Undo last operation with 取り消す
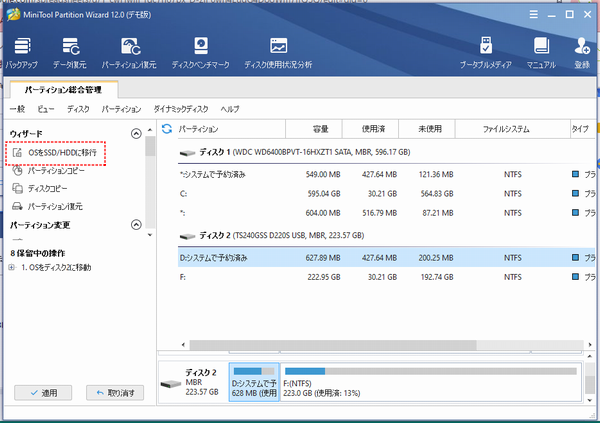Viewport: 600px width, 423px height. tap(115, 393)
